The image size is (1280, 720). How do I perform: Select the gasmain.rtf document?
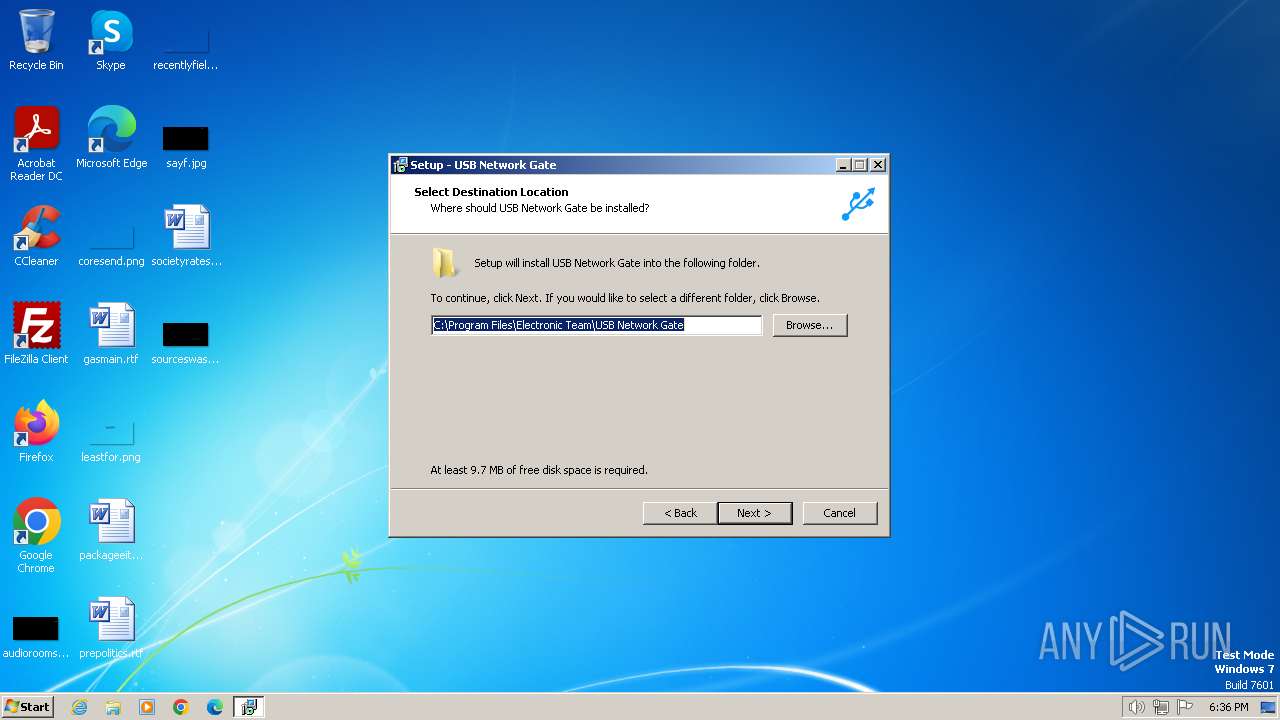(x=111, y=334)
